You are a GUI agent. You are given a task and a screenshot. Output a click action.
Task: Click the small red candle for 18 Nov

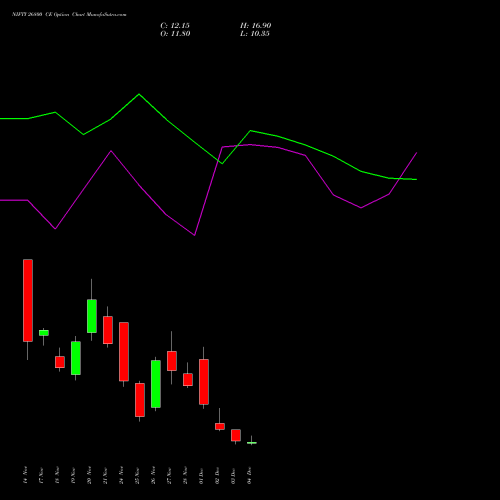click(60, 362)
